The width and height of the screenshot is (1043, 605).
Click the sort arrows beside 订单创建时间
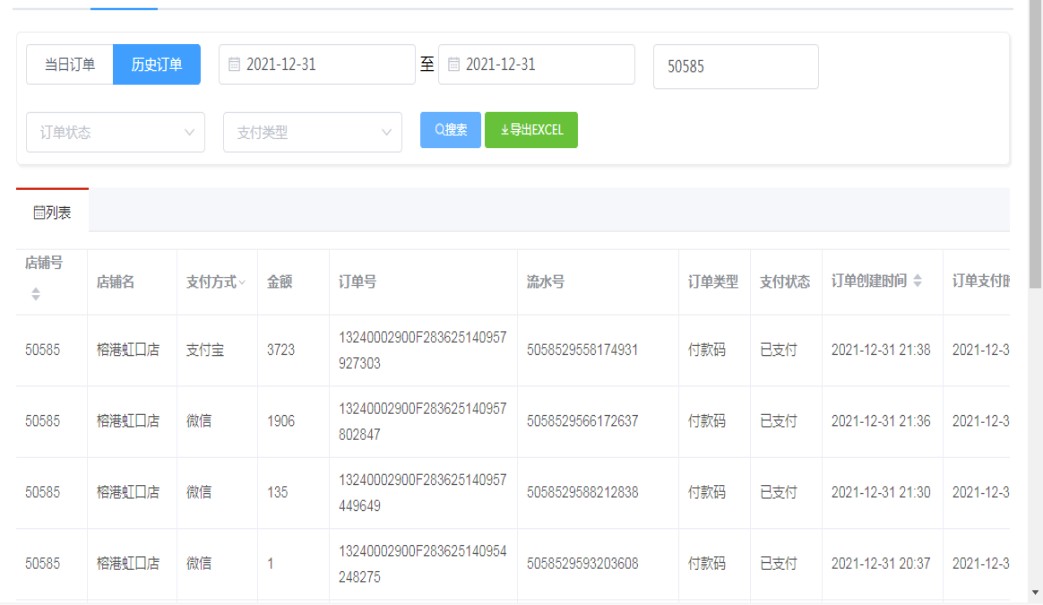[x=918, y=282]
